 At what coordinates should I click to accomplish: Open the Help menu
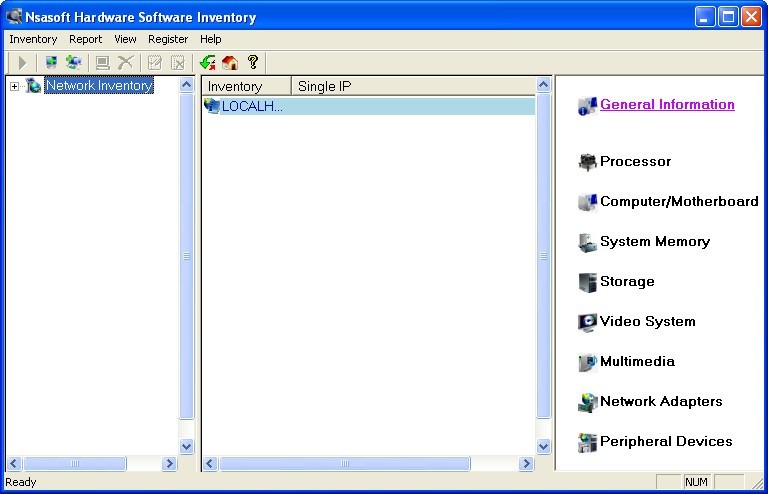(211, 39)
